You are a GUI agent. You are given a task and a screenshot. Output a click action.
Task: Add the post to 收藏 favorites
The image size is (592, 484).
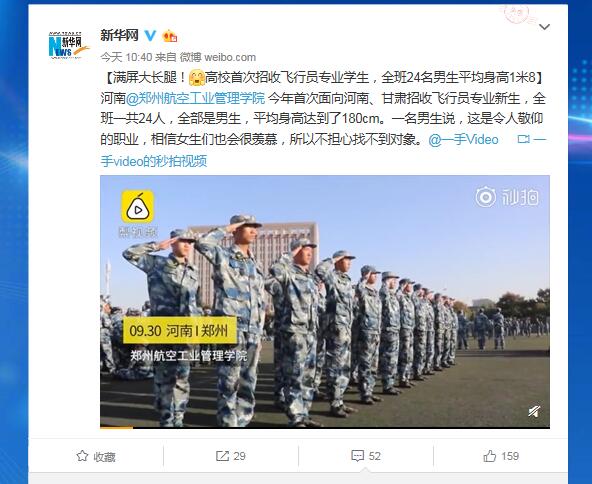pos(96,456)
